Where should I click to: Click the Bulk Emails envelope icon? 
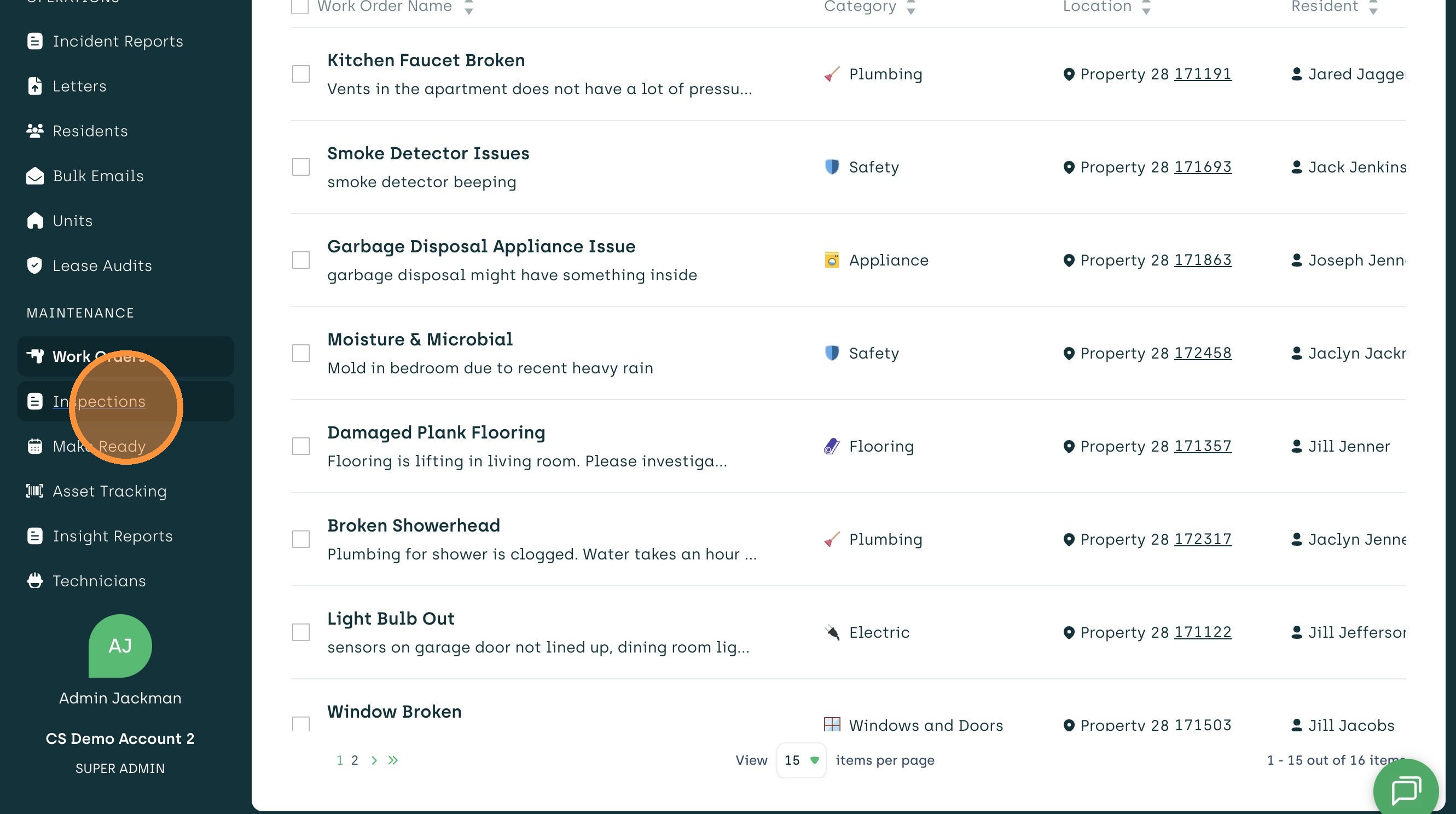[x=35, y=176]
